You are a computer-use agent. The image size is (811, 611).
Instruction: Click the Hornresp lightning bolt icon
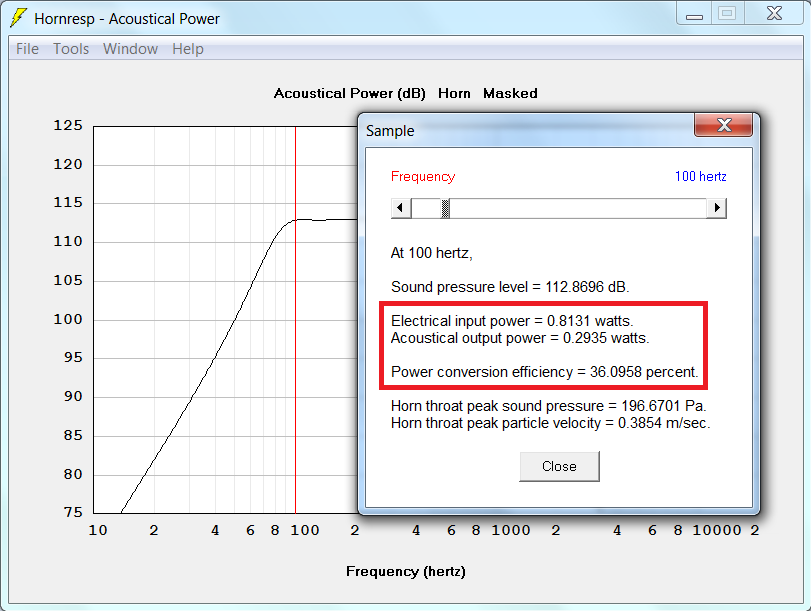(x=18, y=18)
